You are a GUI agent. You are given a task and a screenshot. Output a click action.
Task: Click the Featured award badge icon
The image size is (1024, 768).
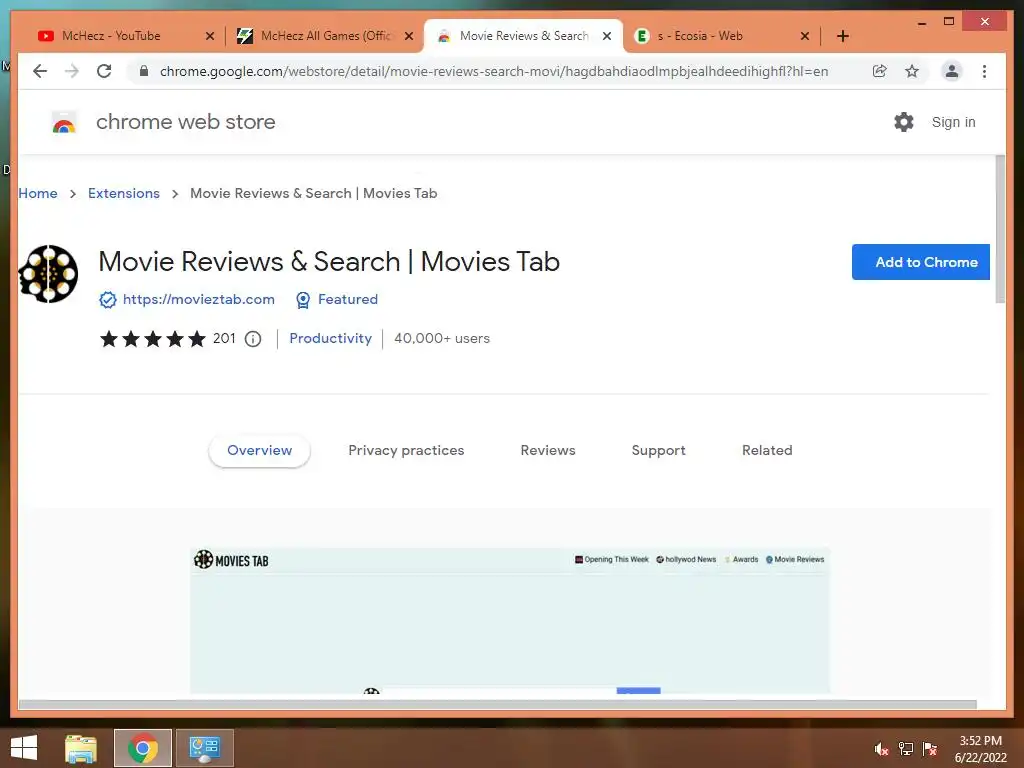(x=303, y=300)
